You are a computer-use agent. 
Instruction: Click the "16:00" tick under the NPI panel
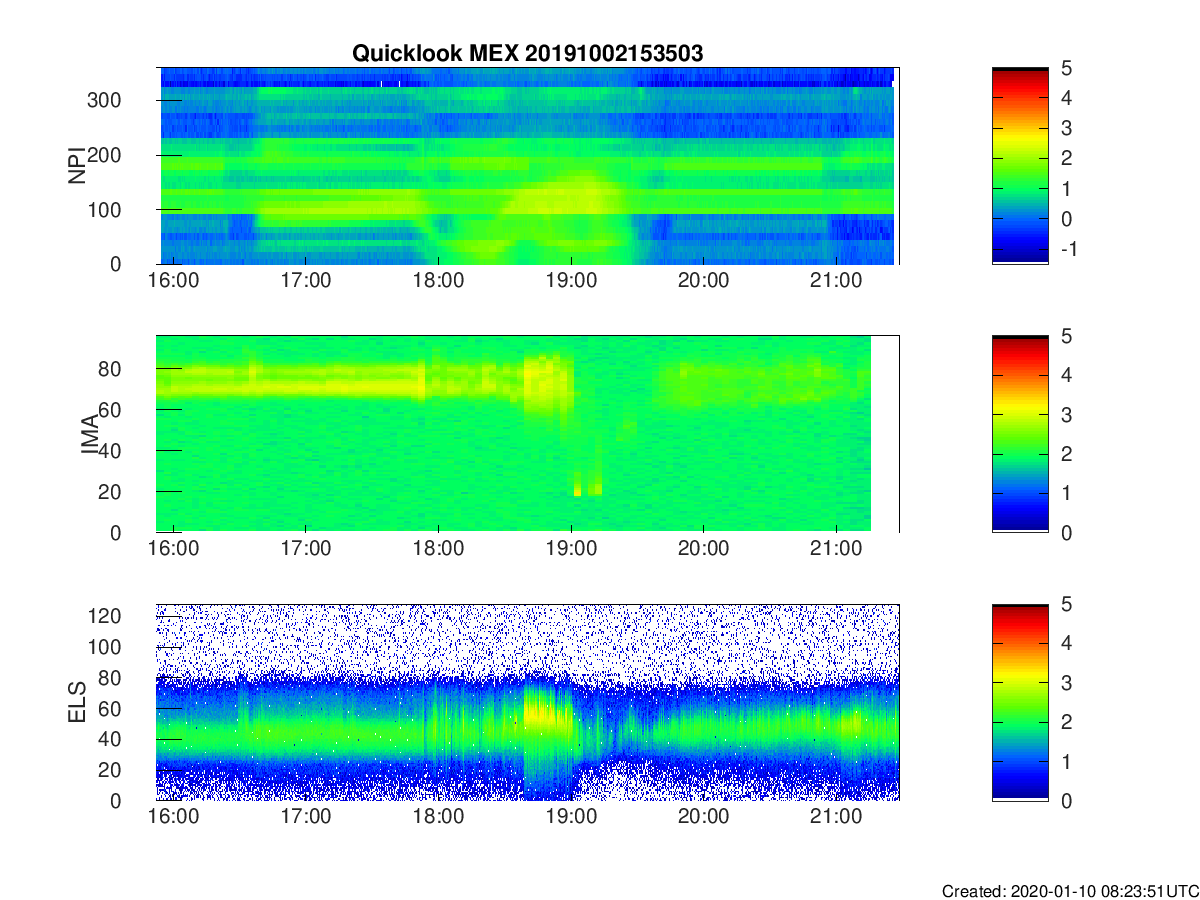(174, 281)
